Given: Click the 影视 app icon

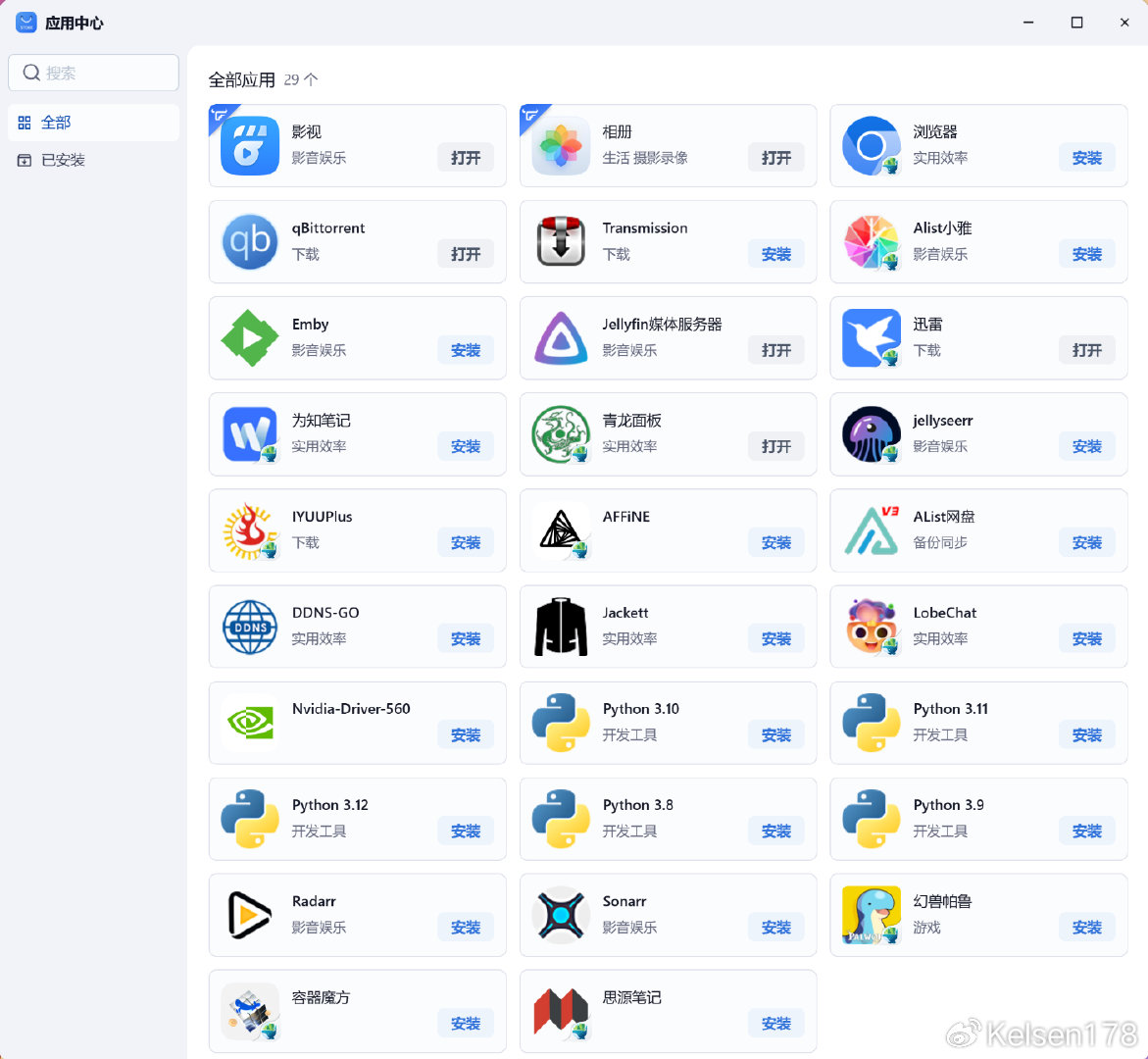Looking at the screenshot, I should [x=250, y=146].
